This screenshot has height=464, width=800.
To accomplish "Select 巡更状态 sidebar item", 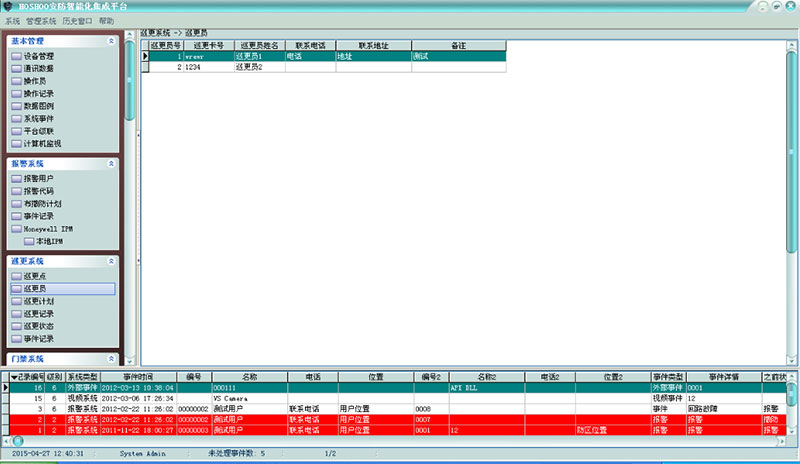I will click(39, 326).
